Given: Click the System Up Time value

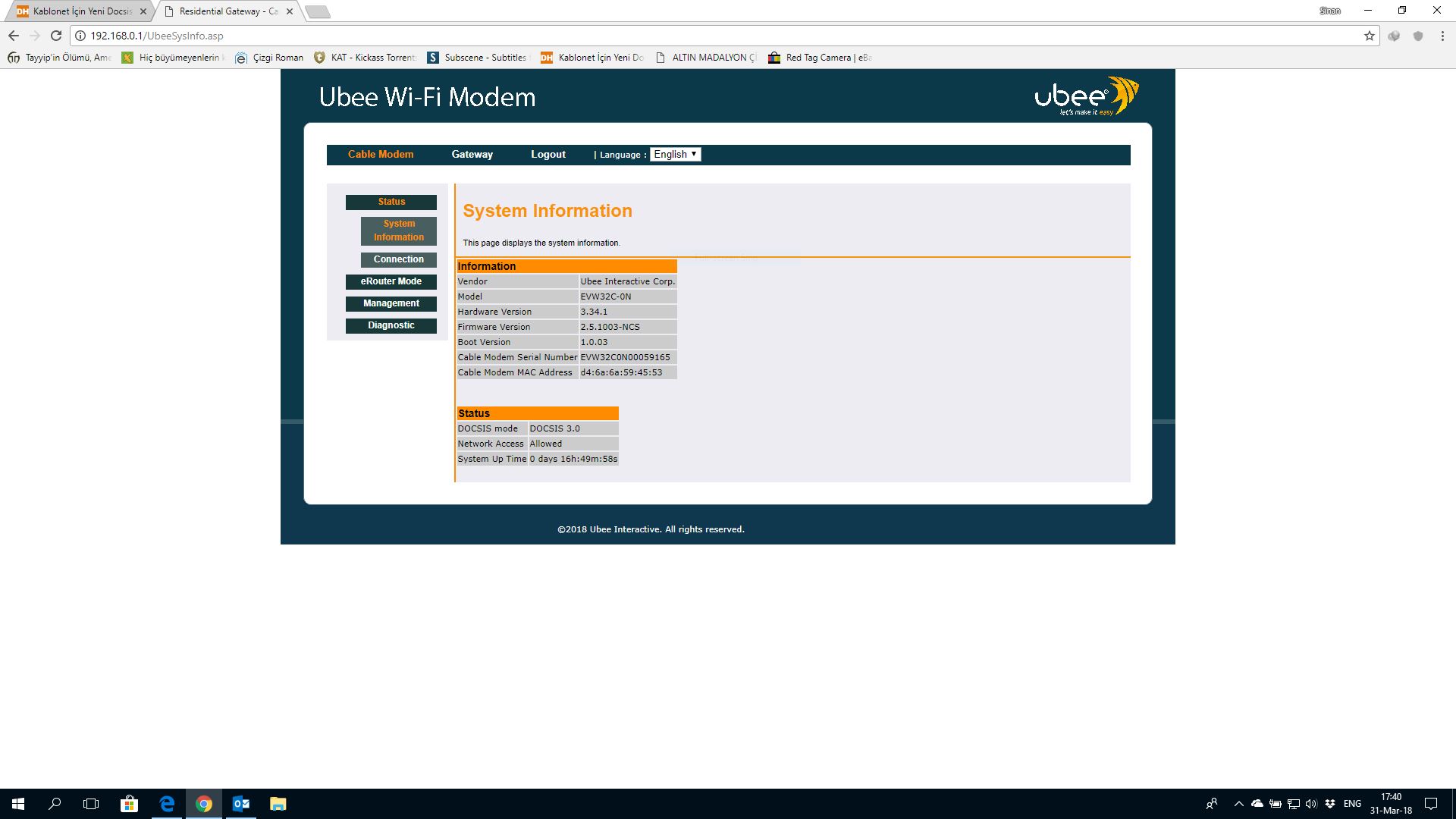Looking at the screenshot, I should coord(573,459).
